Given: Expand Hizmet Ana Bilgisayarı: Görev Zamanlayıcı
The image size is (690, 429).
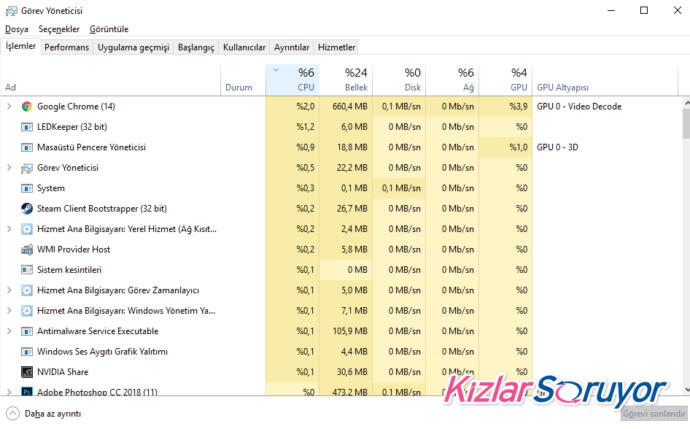Looking at the screenshot, I should [x=9, y=290].
